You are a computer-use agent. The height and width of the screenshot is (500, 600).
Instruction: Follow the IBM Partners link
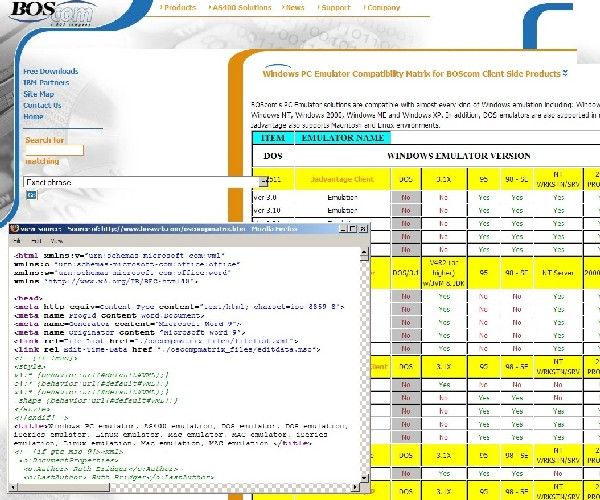pyautogui.click(x=46, y=83)
